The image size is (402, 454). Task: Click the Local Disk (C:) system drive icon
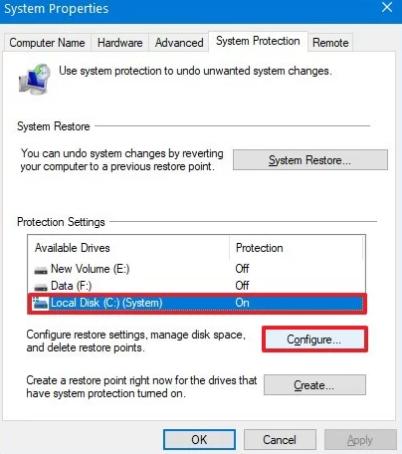[x=41, y=303]
